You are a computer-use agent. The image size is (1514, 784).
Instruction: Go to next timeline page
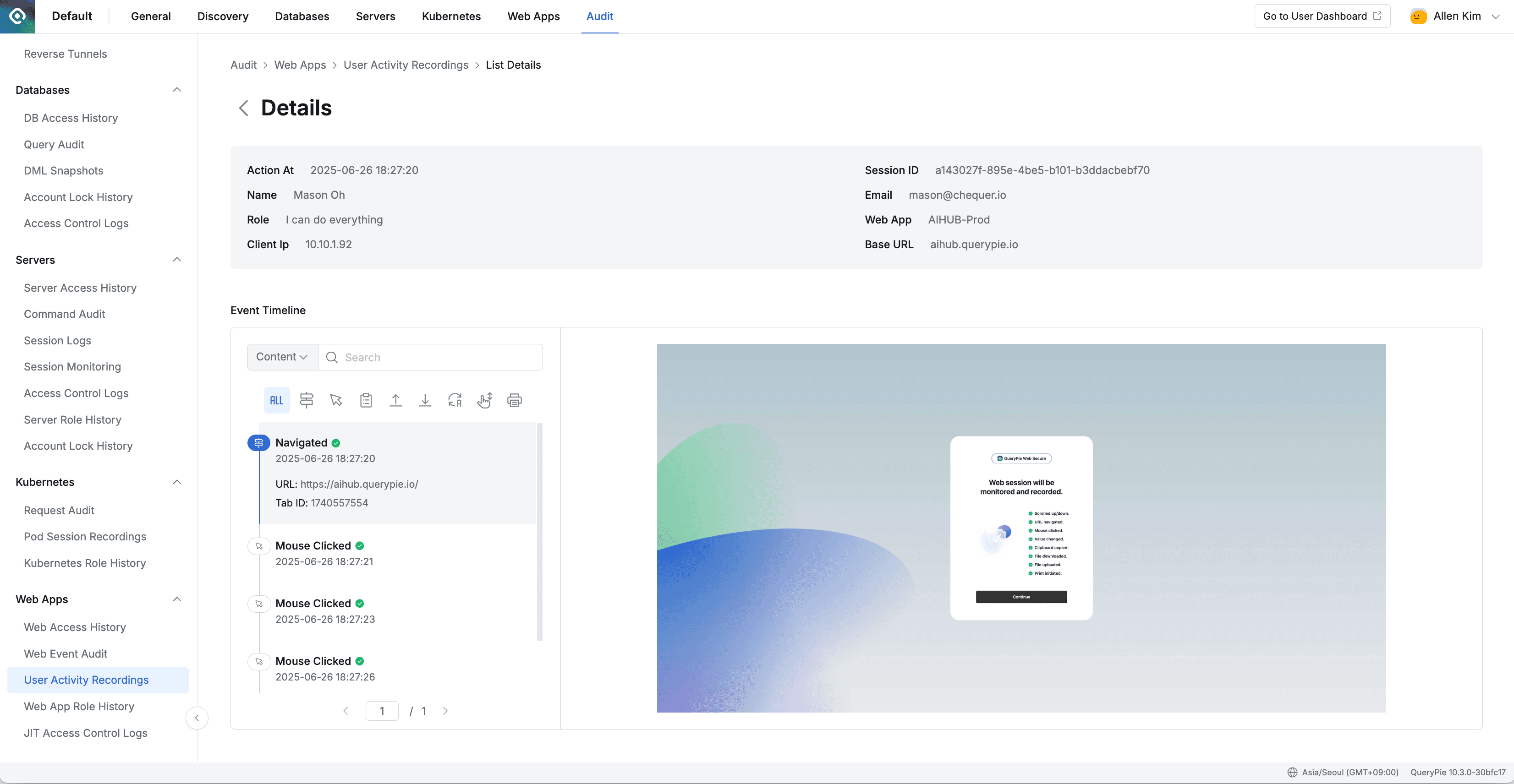coord(445,711)
